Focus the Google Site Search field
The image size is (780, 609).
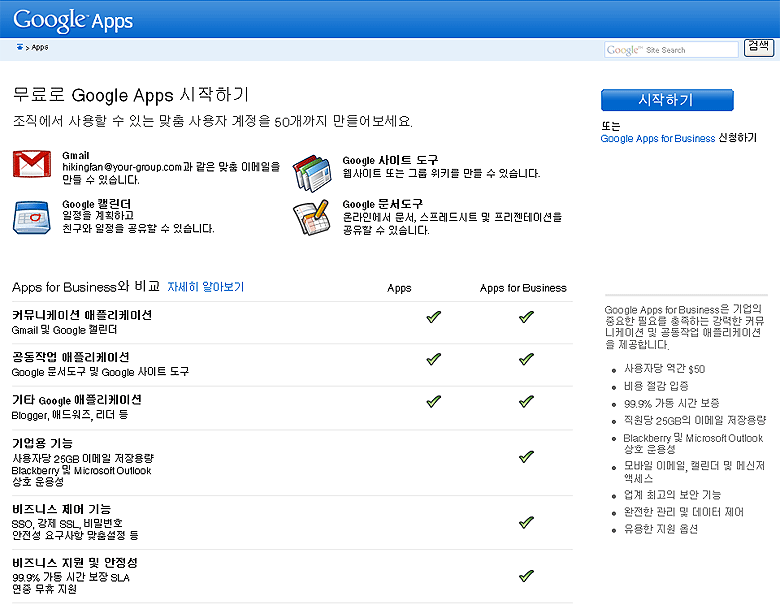coord(671,50)
